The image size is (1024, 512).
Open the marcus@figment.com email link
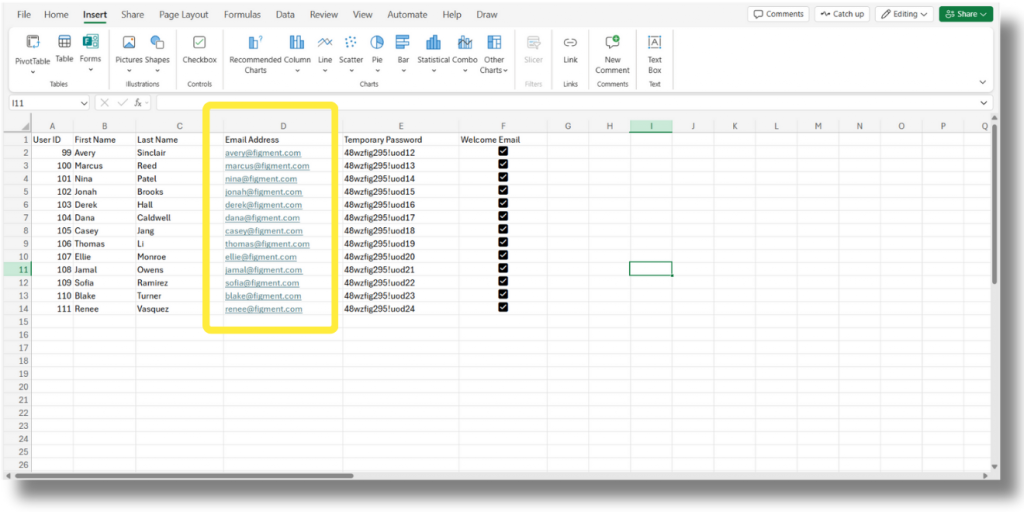click(x=267, y=166)
